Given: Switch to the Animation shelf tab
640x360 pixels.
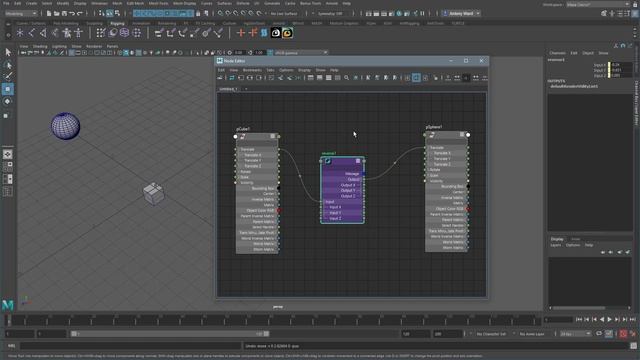Looking at the screenshot, I should pyautogui.click(x=141, y=23).
